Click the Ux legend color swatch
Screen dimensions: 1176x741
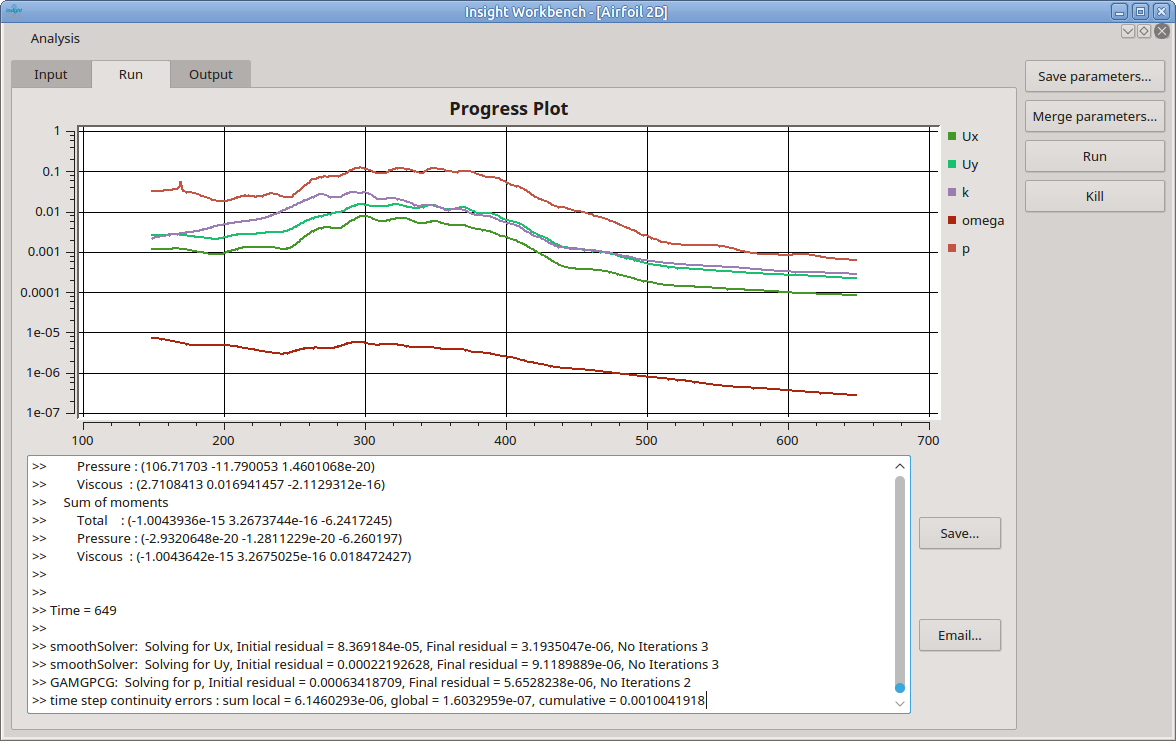click(x=952, y=136)
